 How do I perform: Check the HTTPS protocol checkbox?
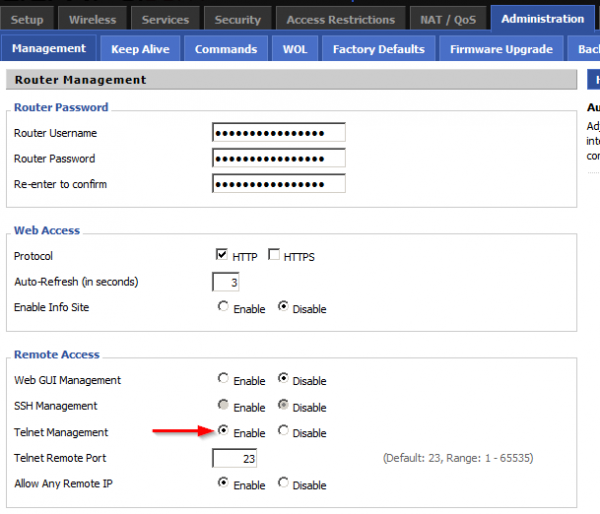coord(274,256)
